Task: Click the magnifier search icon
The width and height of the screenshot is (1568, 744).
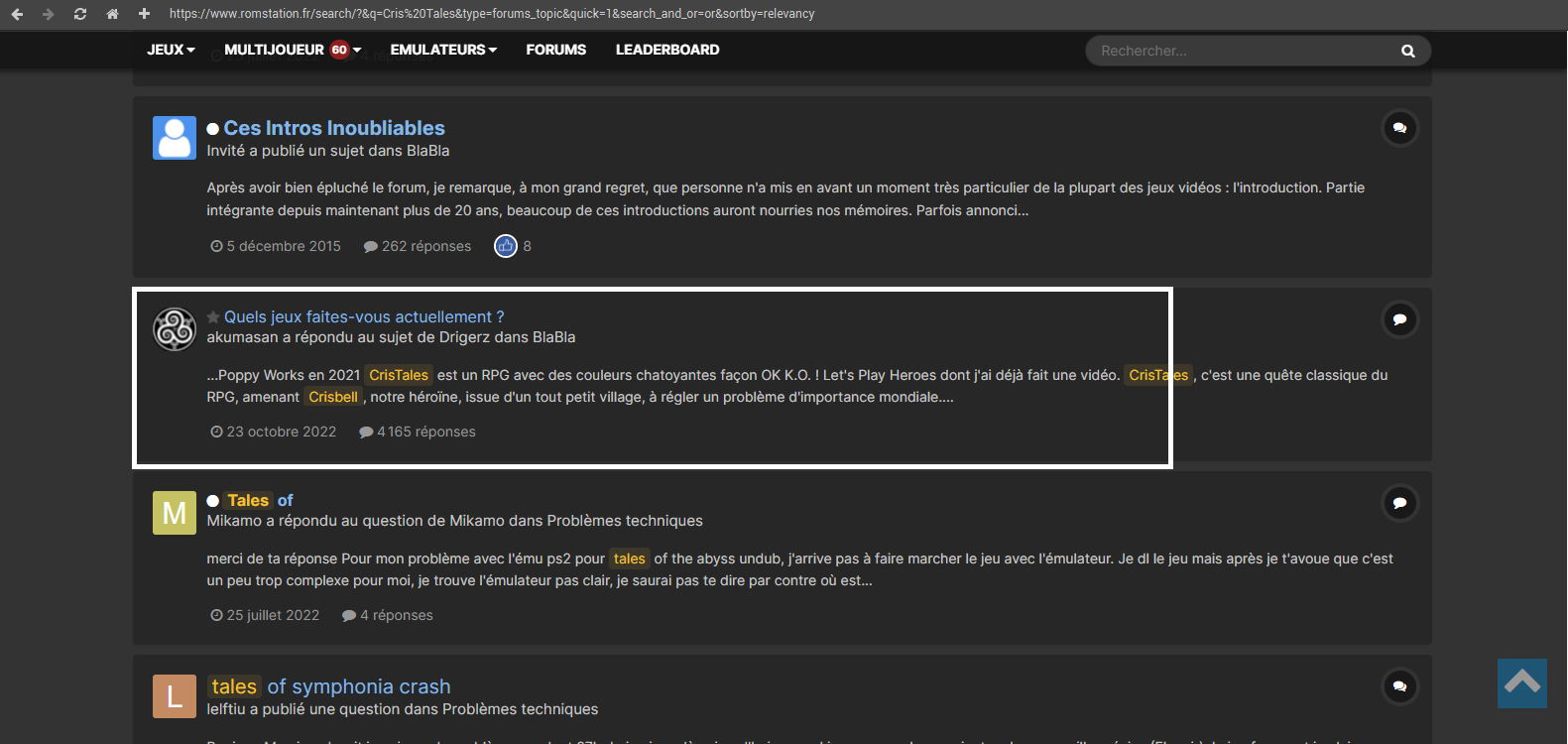Action: click(1407, 51)
